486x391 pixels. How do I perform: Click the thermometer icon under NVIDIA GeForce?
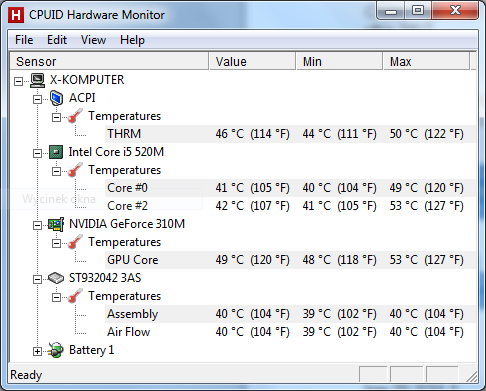click(x=75, y=242)
